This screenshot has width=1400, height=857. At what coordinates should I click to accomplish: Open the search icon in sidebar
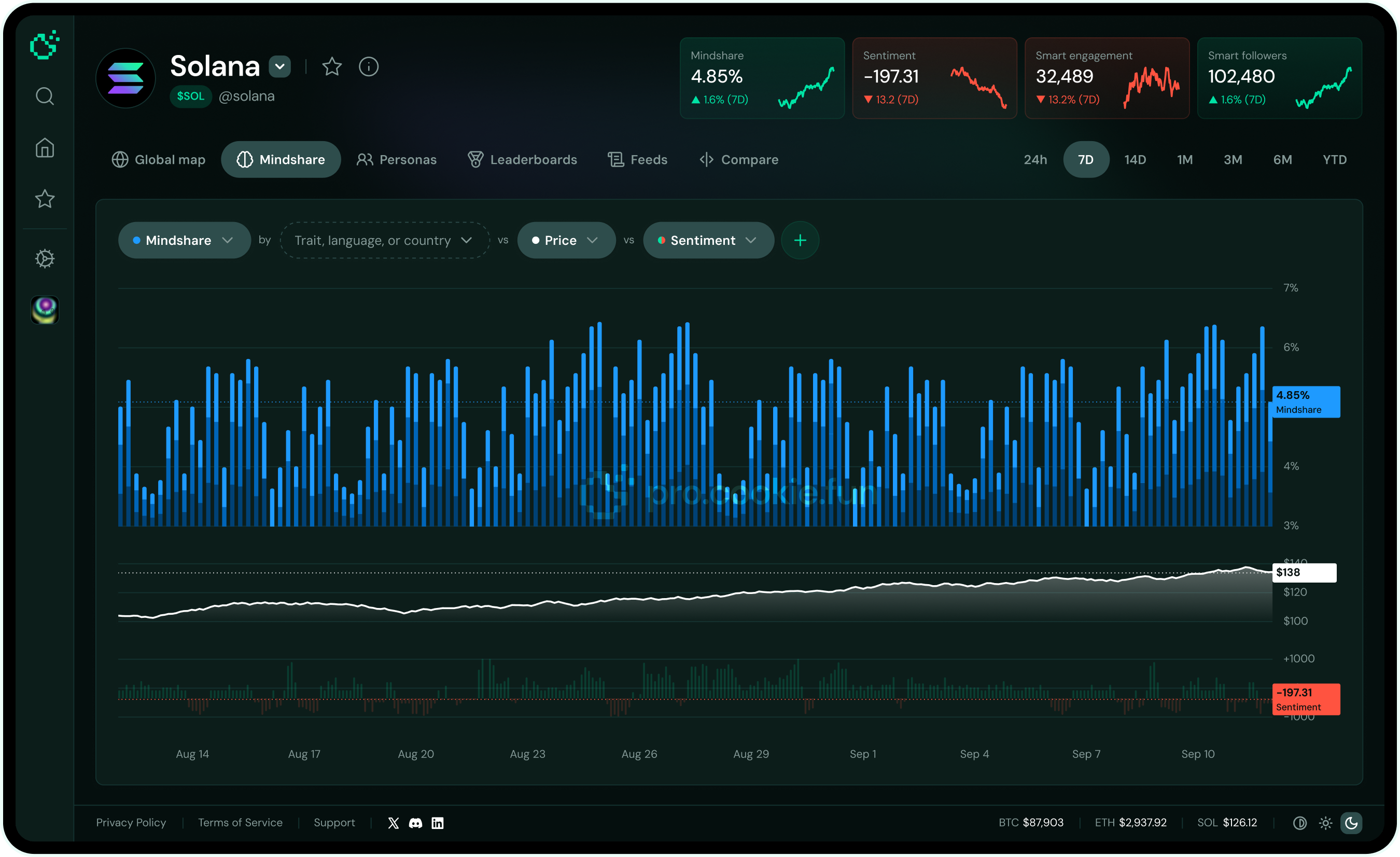click(45, 96)
